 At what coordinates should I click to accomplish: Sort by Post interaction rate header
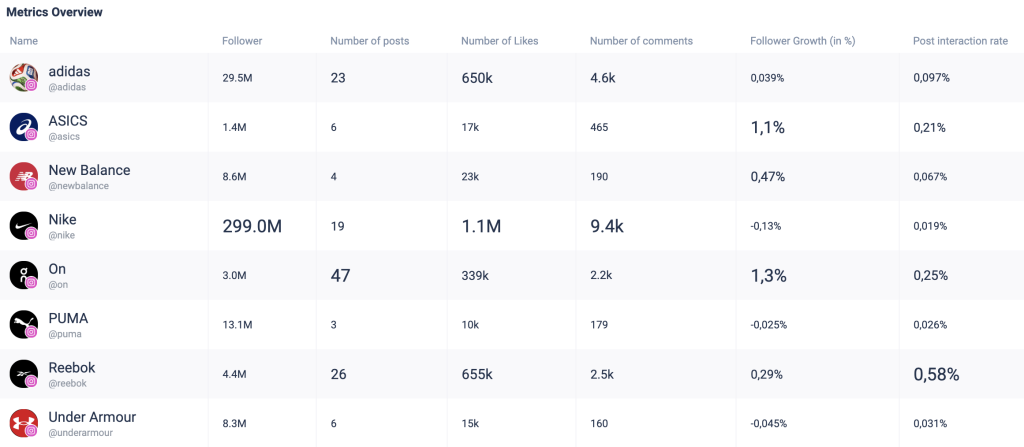[x=960, y=41]
